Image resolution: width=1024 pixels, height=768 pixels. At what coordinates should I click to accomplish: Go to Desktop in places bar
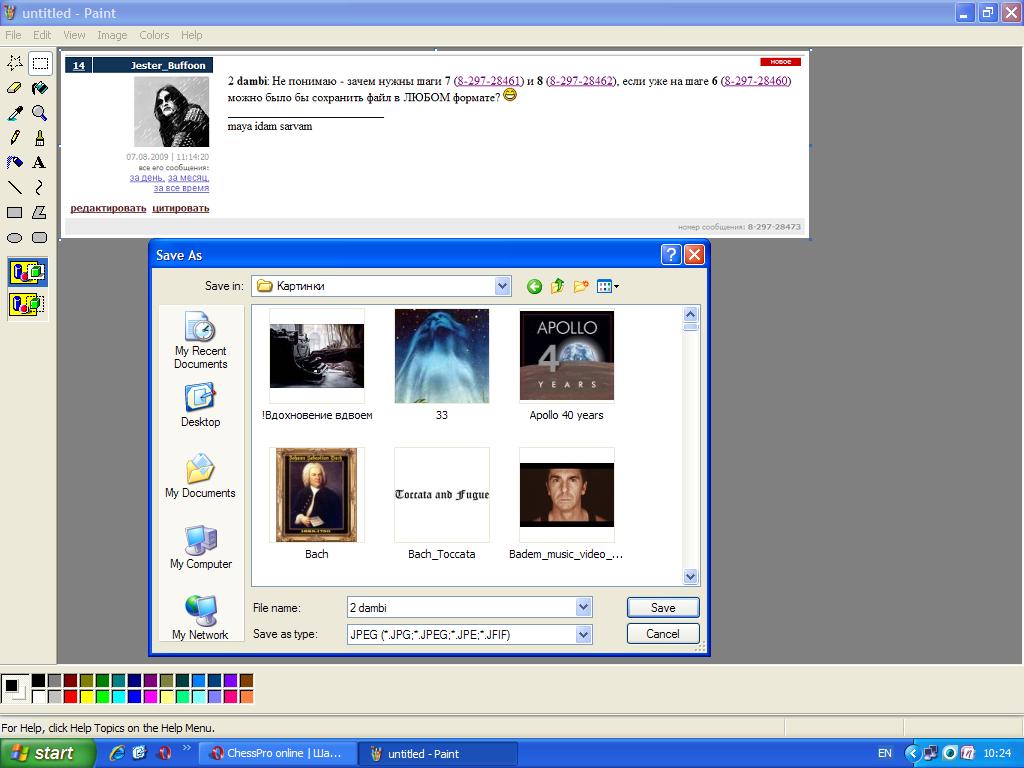pos(201,405)
